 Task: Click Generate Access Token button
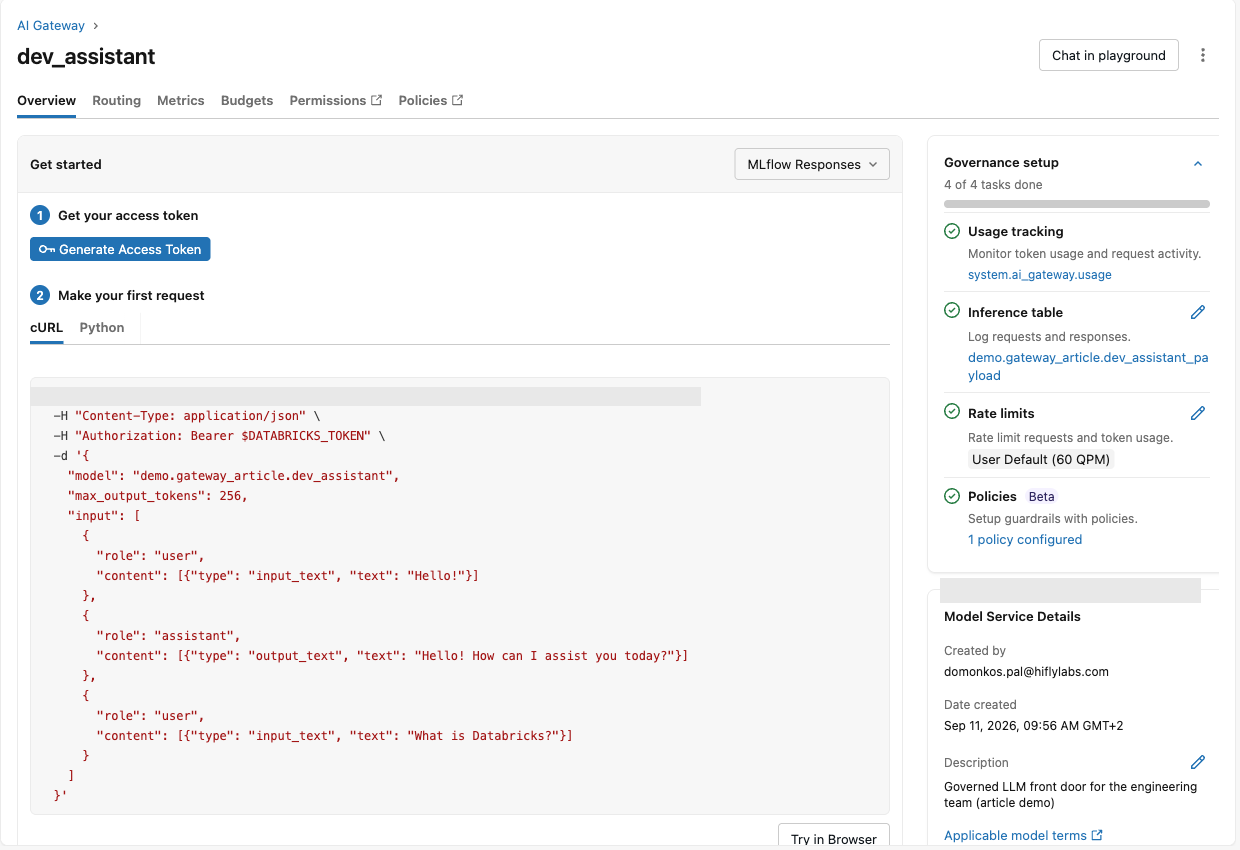click(120, 249)
